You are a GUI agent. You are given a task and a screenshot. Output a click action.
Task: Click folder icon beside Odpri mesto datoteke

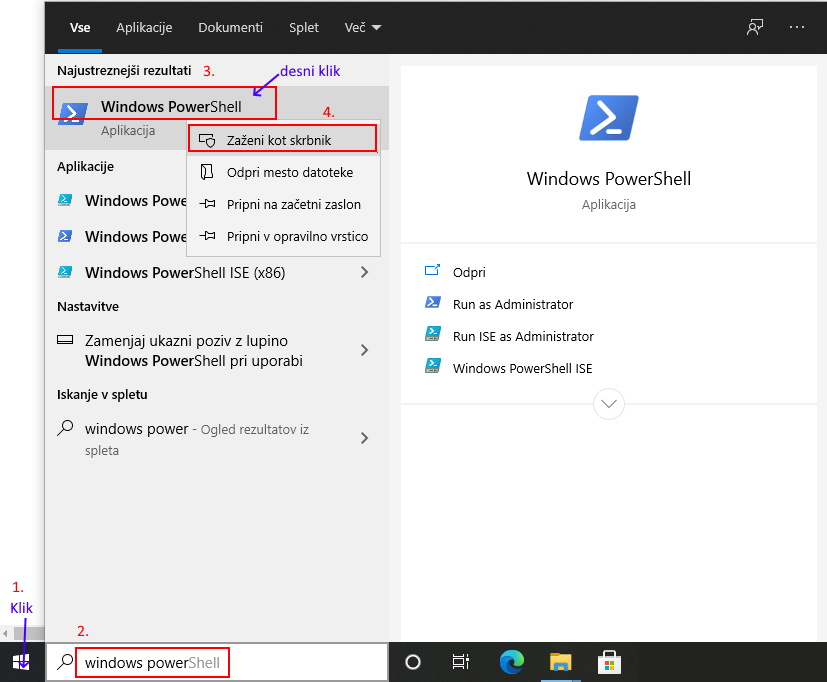[207, 172]
